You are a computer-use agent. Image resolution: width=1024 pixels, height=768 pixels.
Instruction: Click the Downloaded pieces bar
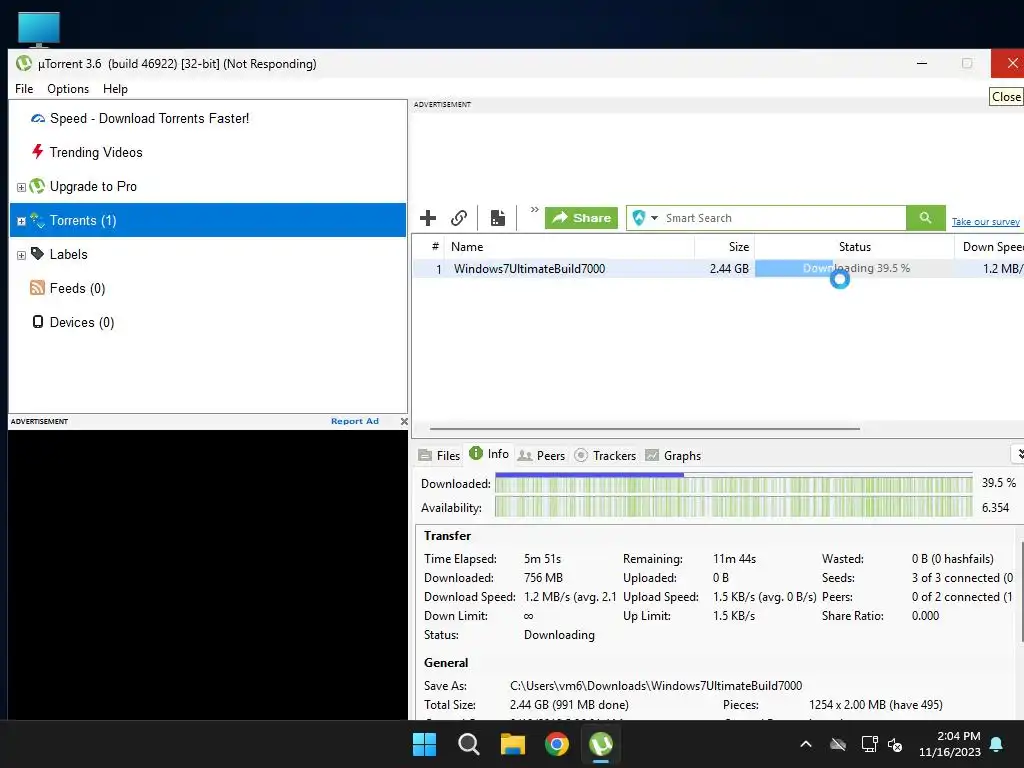tap(733, 484)
